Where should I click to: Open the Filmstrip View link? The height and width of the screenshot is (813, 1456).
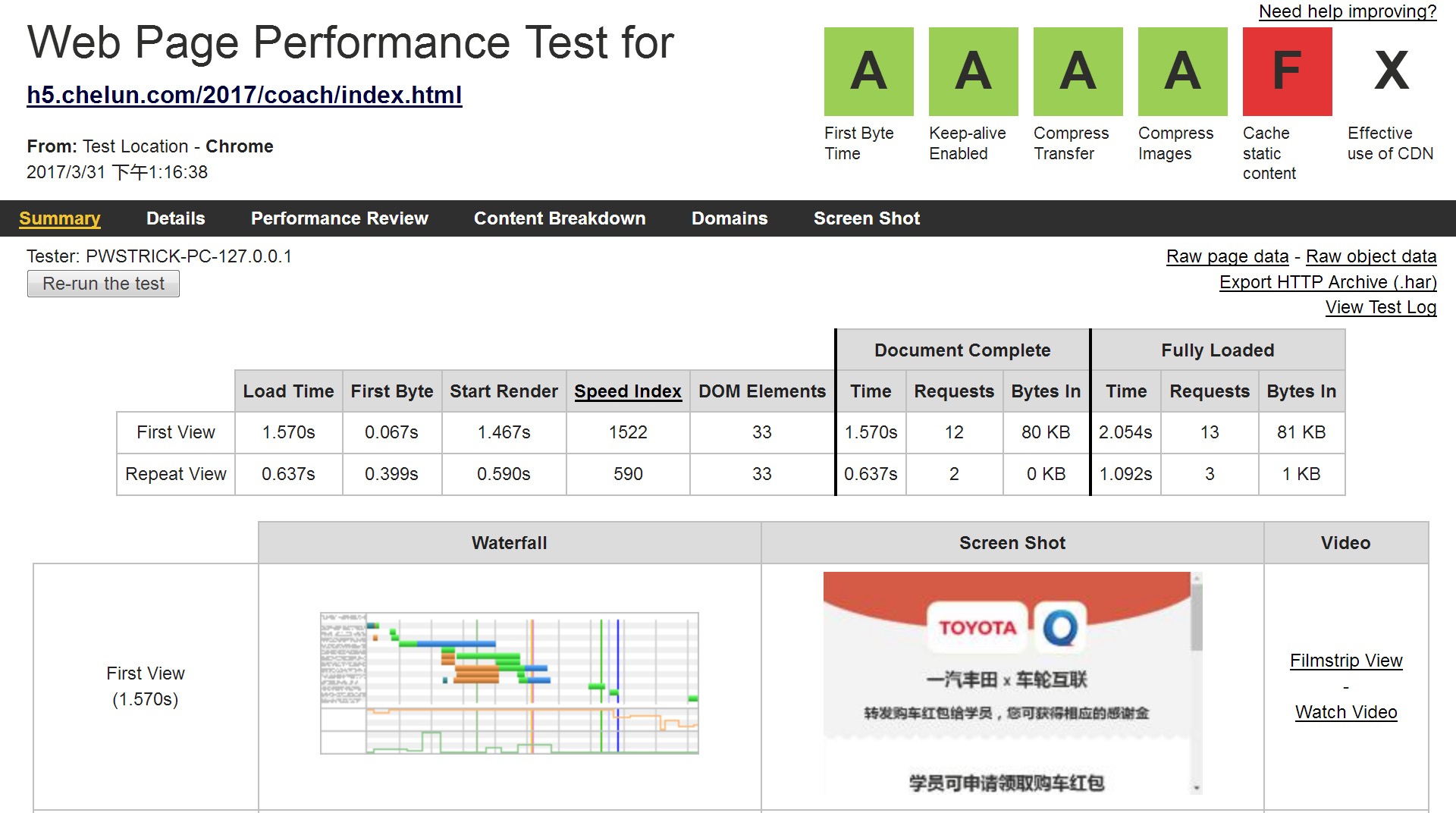pyautogui.click(x=1346, y=661)
